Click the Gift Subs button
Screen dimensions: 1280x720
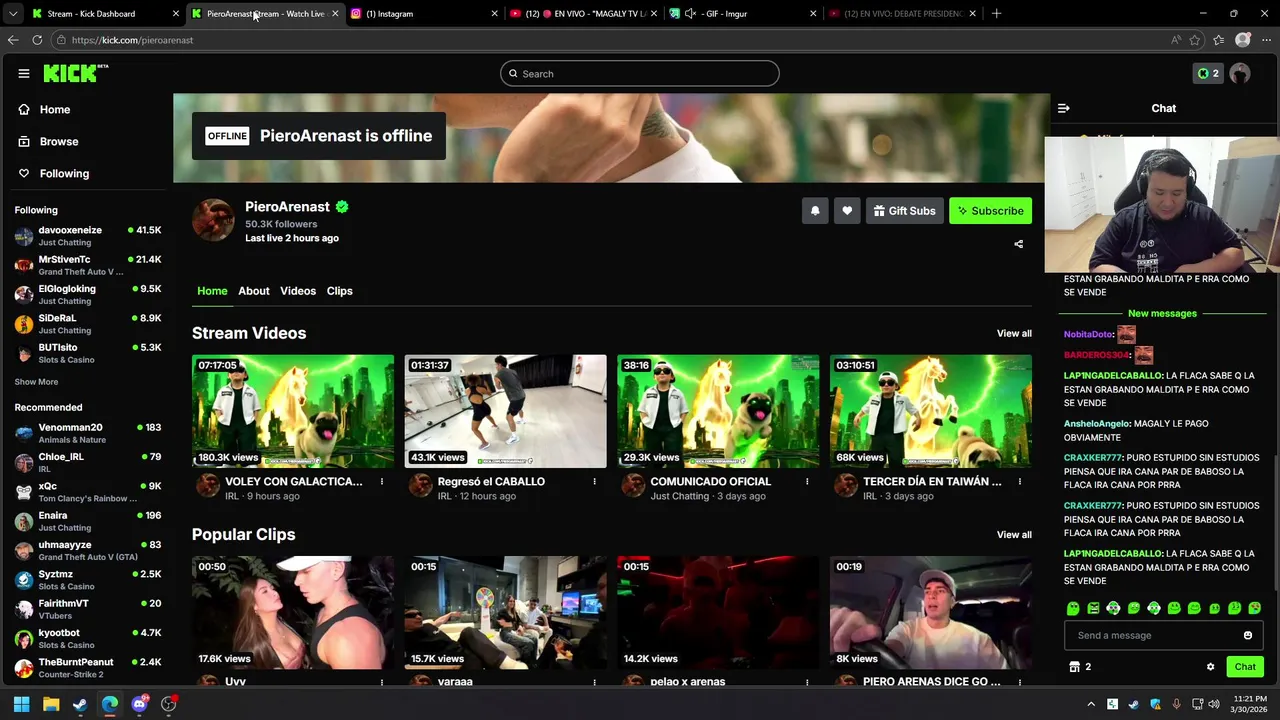904,211
